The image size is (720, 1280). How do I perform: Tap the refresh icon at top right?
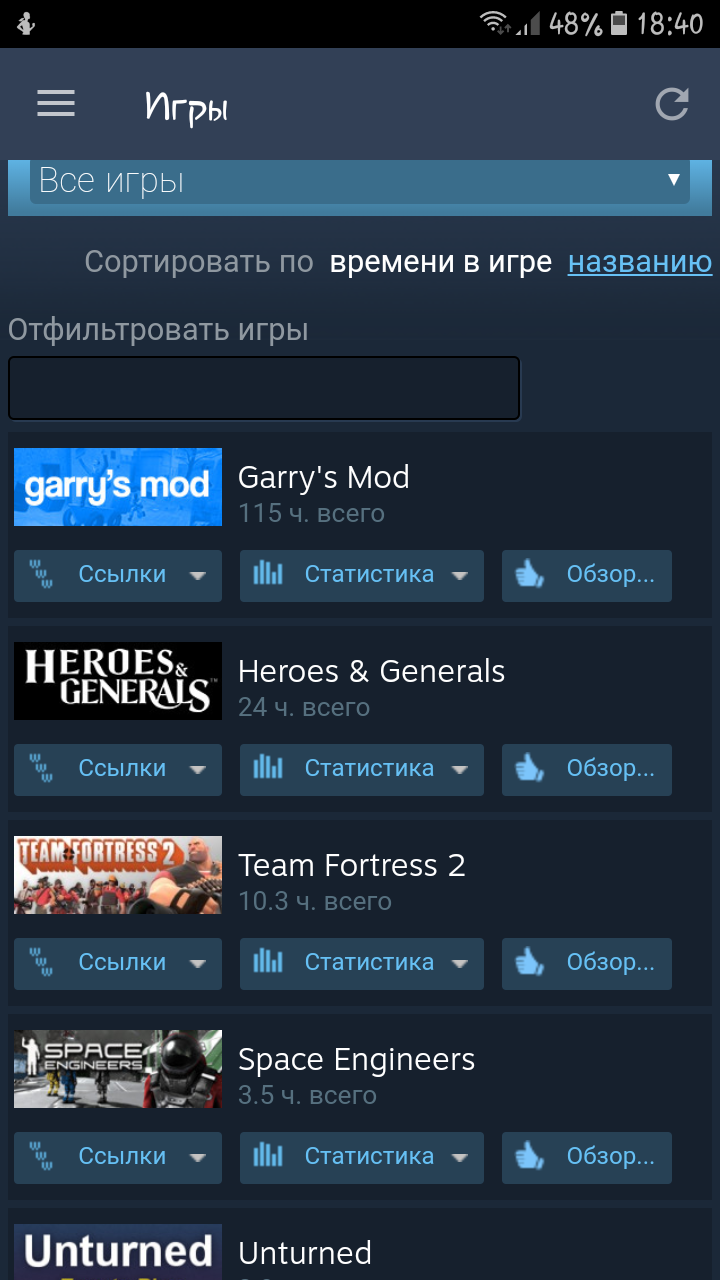(x=672, y=104)
